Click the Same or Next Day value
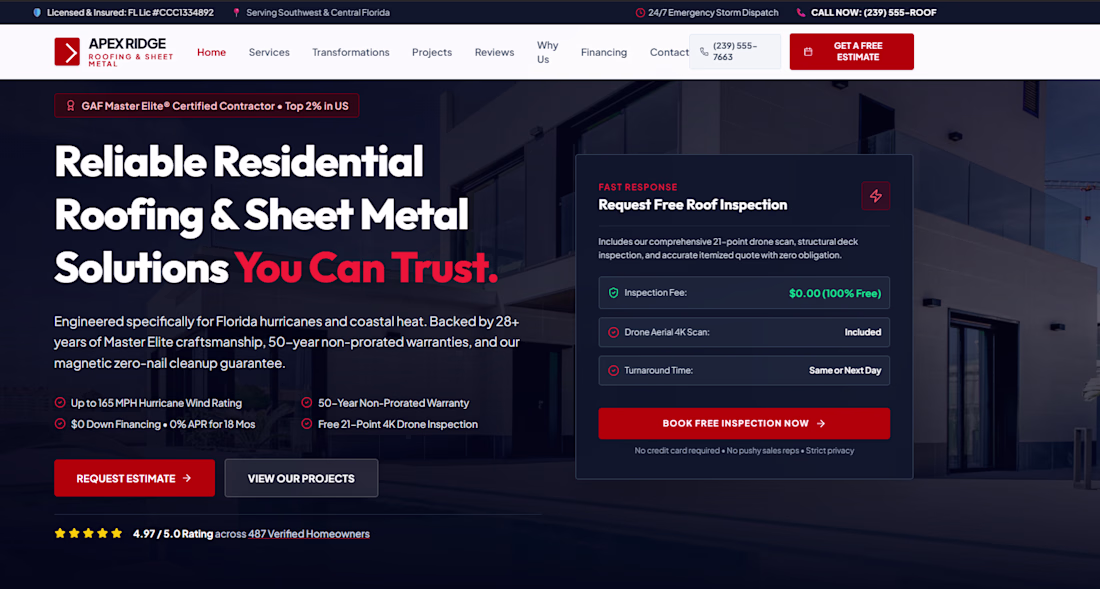Image resolution: width=1100 pixels, height=589 pixels. 845,370
